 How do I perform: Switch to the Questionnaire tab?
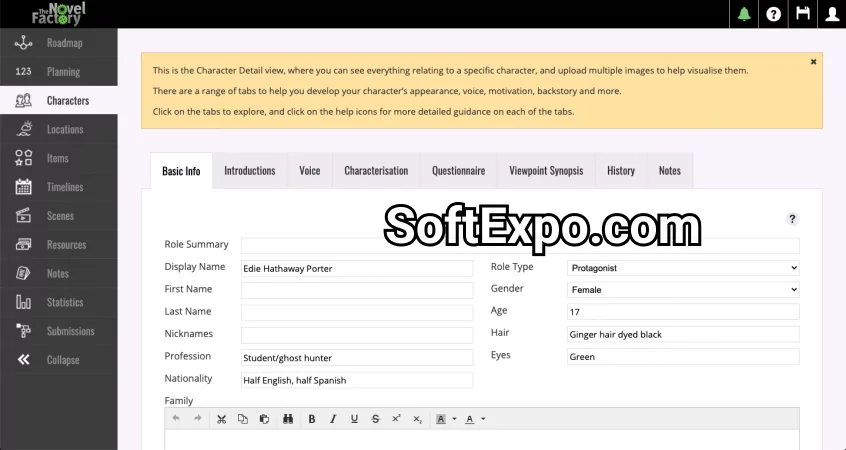pyautogui.click(x=458, y=171)
